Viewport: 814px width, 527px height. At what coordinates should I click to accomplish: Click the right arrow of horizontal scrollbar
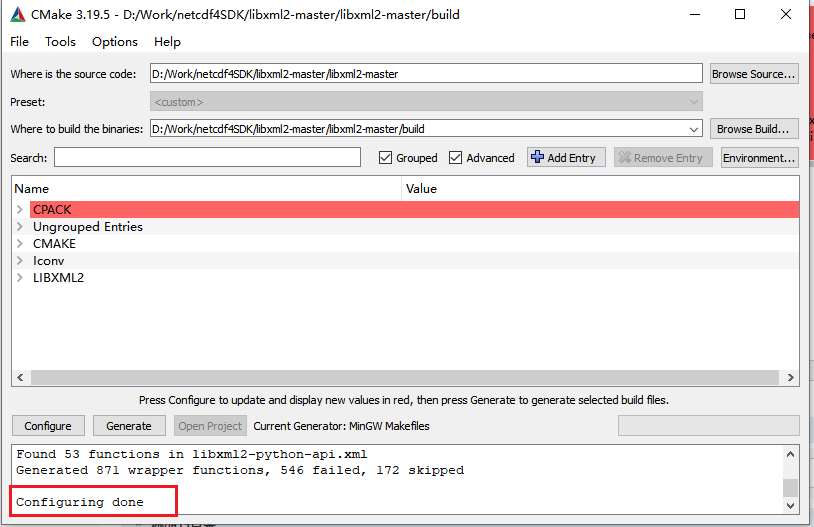coord(790,377)
